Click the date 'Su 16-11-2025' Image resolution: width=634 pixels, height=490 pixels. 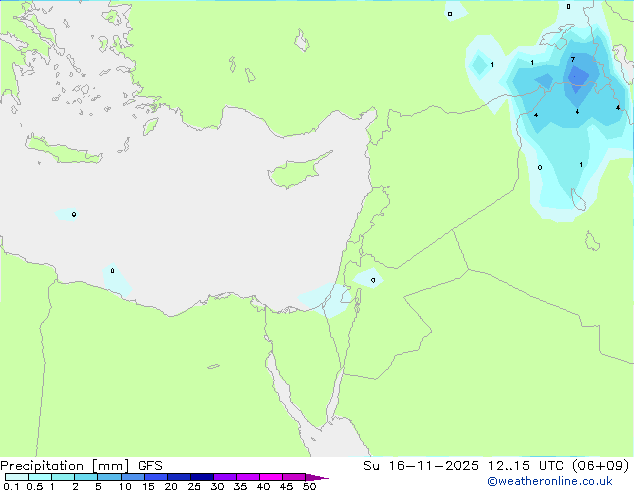pyautogui.click(x=421, y=466)
